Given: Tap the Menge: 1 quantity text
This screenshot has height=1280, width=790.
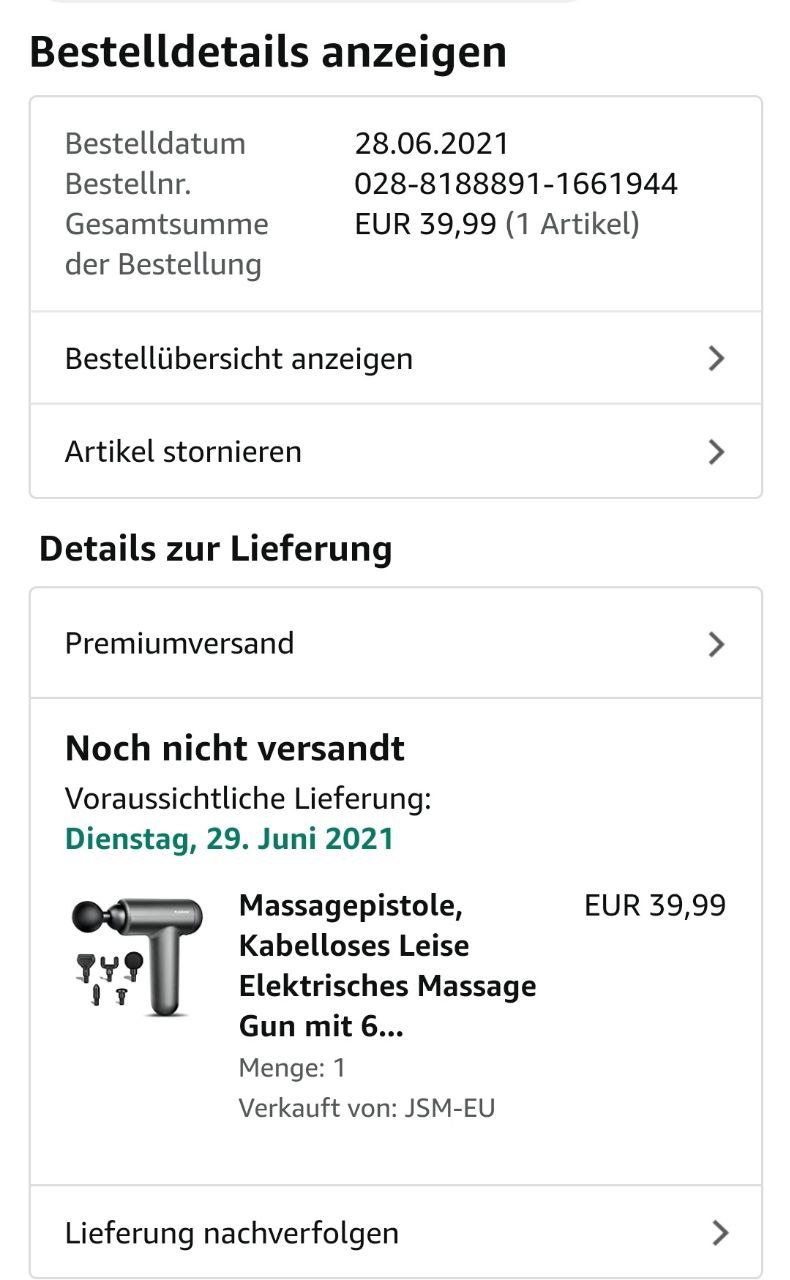Looking at the screenshot, I should 292,1067.
